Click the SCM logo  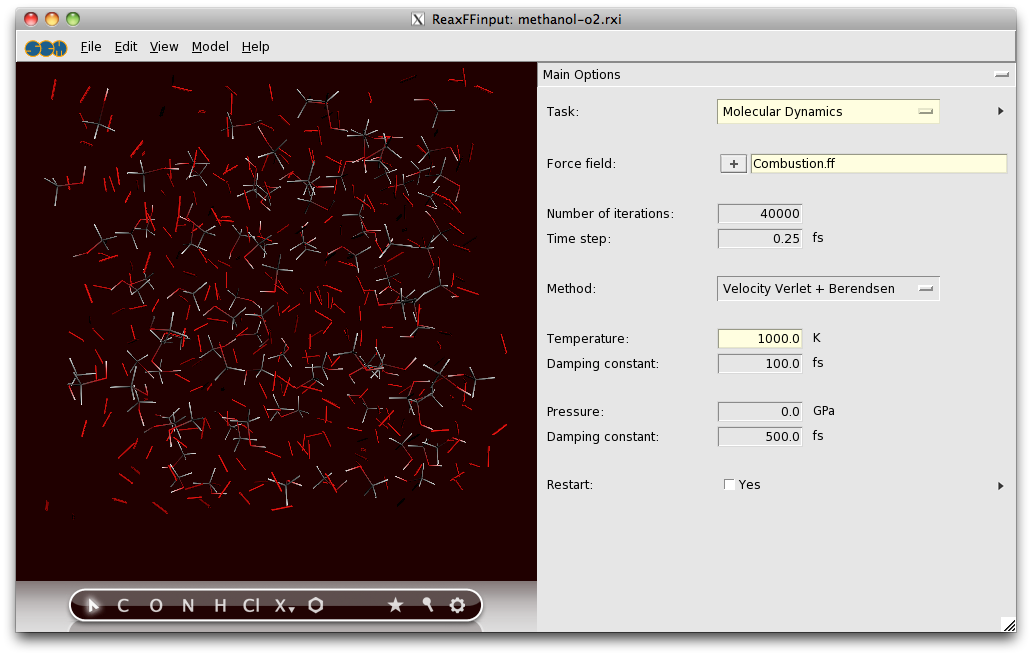46,48
